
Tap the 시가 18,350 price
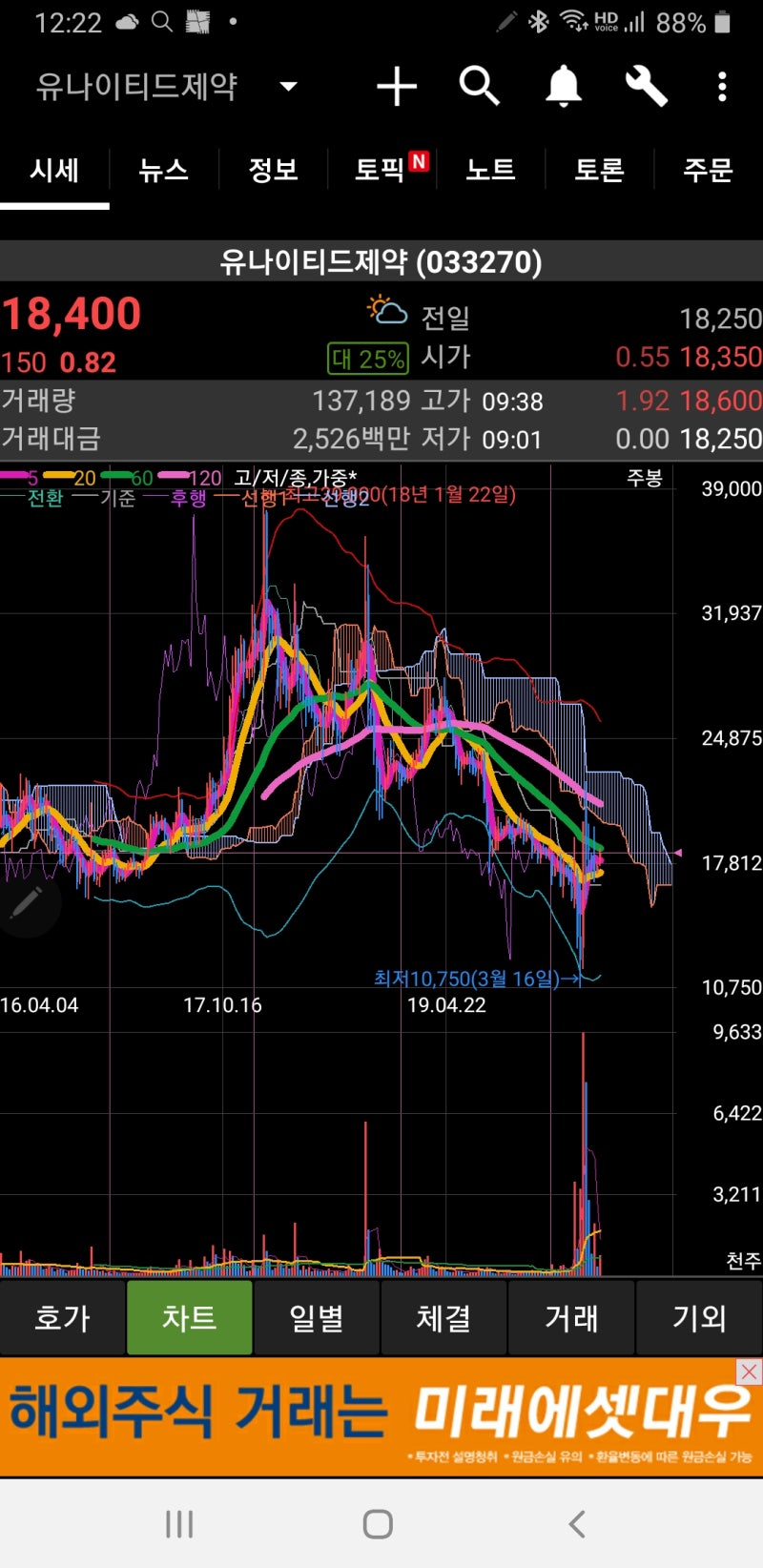[720, 358]
